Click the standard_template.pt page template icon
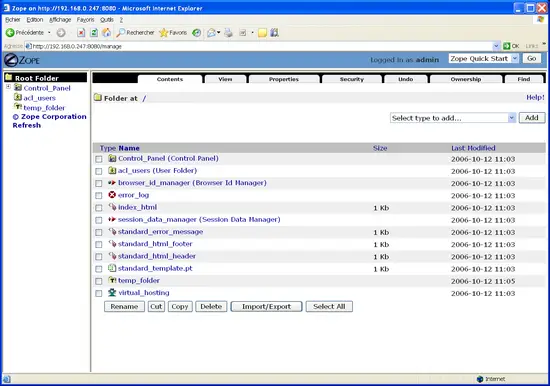The image size is (550, 386). tap(112, 268)
